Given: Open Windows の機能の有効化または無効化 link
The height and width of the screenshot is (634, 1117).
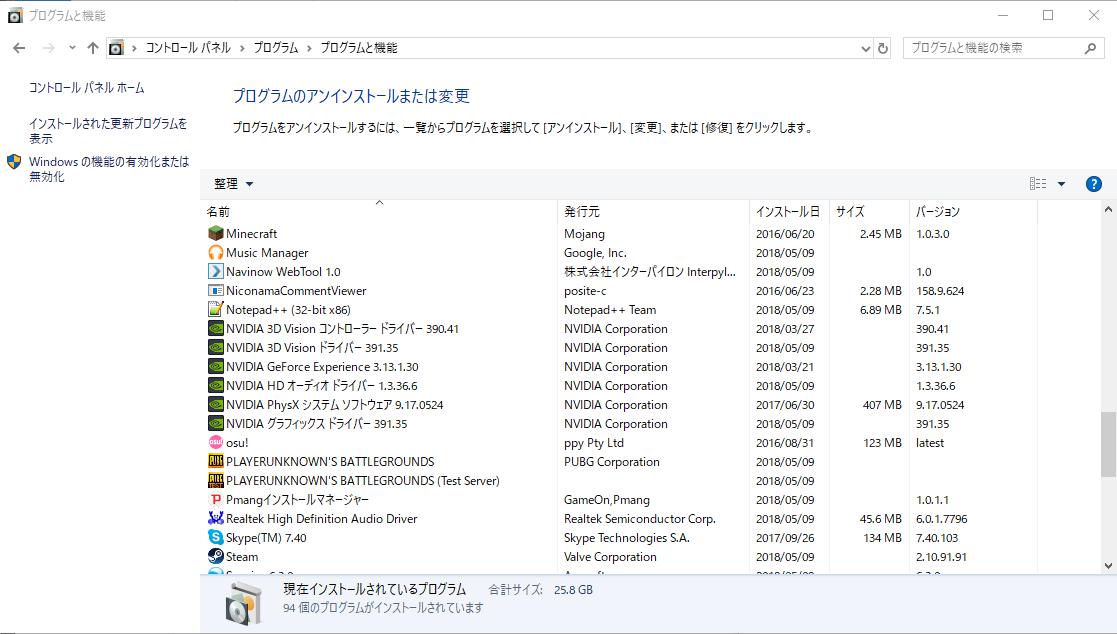Looking at the screenshot, I should tap(108, 169).
